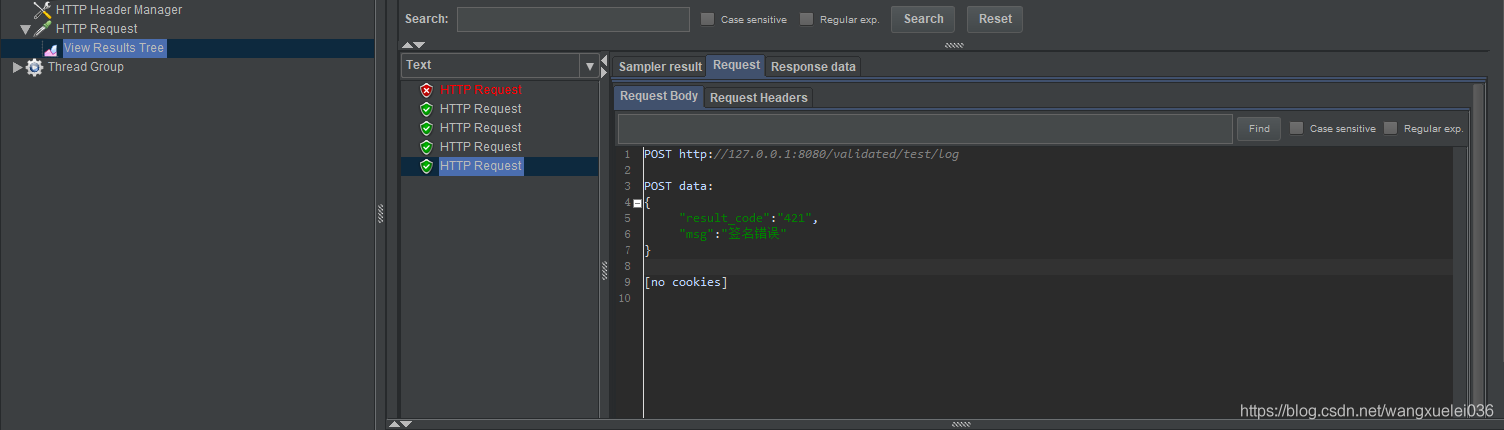
Task: Switch to the Sampler result tab
Action: coord(660,67)
